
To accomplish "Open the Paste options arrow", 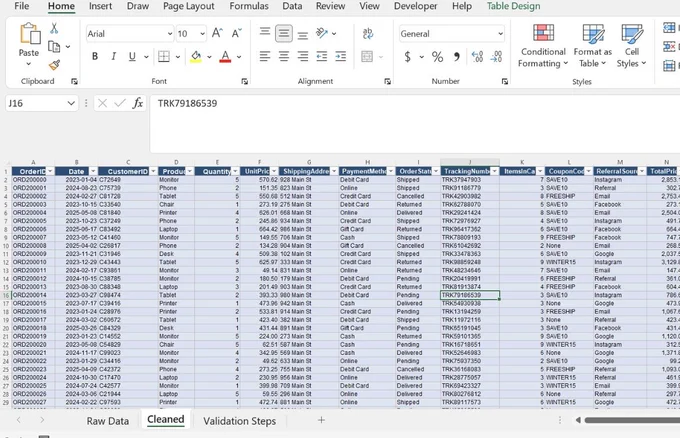I will tap(29, 64).
